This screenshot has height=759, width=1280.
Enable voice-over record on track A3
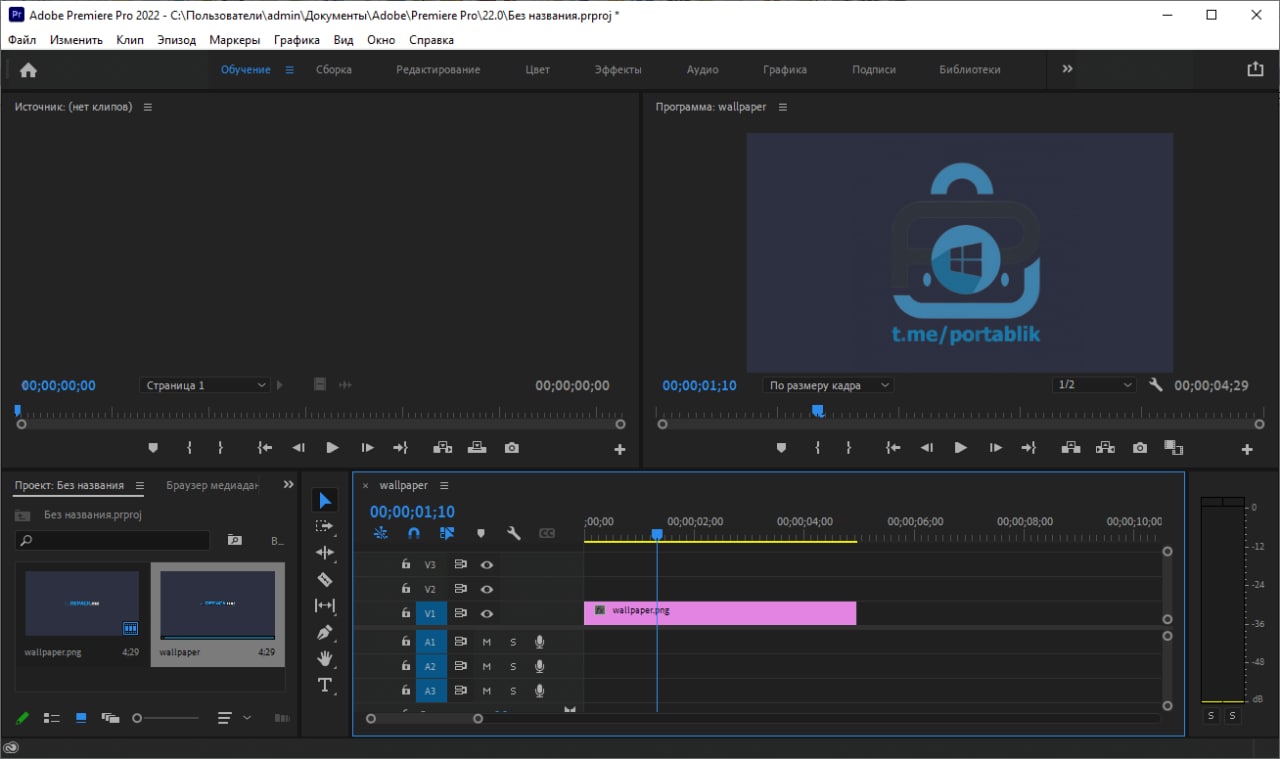(540, 691)
